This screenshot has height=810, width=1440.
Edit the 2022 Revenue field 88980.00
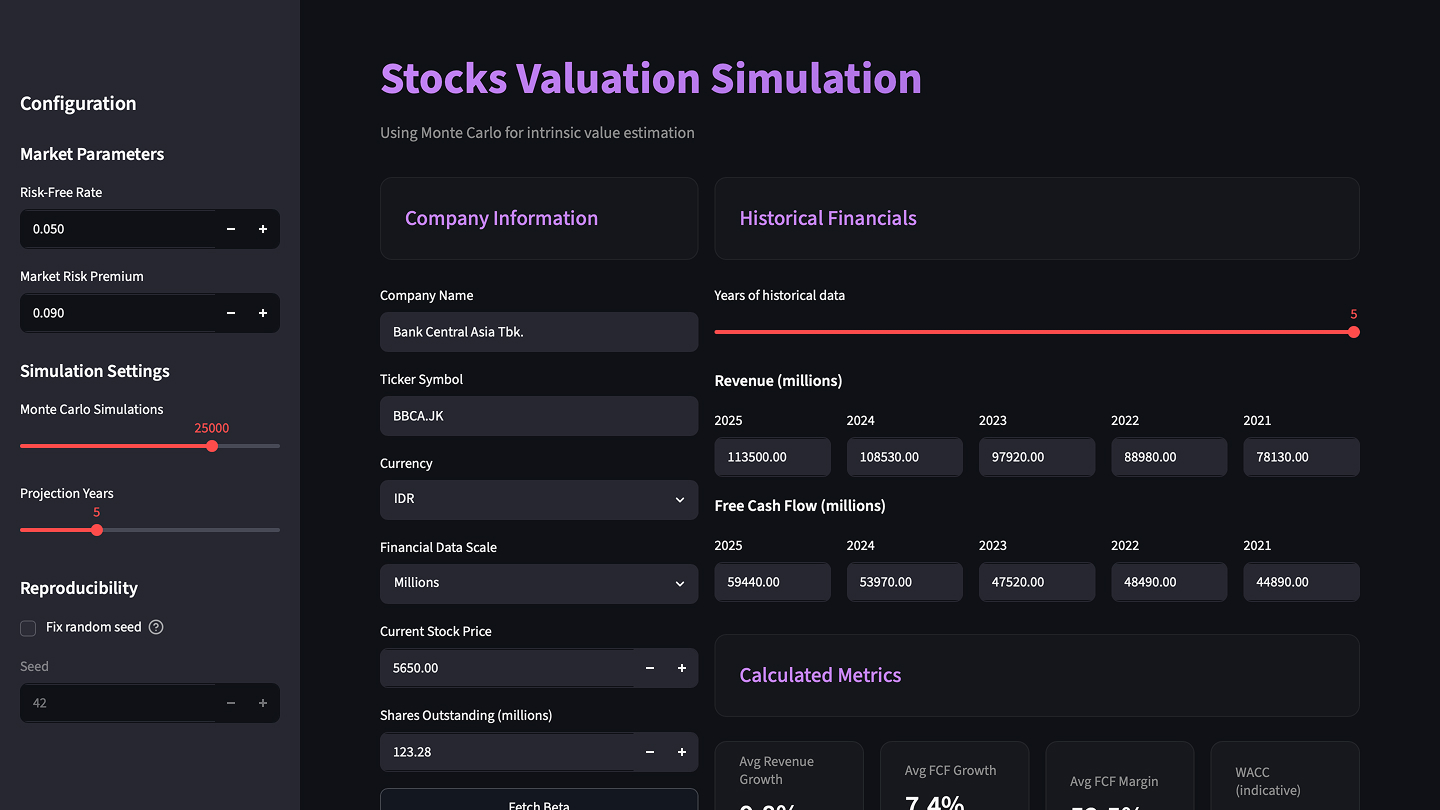pyautogui.click(x=1169, y=457)
